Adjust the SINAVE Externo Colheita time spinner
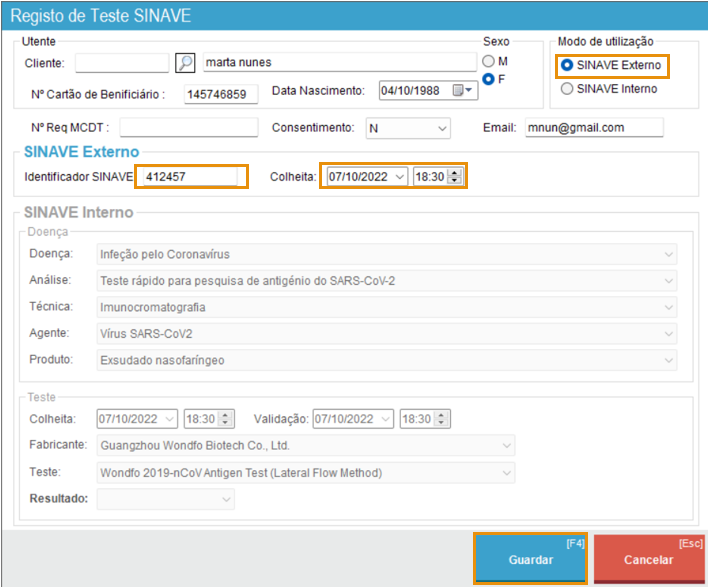Image resolution: width=708 pixels, height=587 pixels. point(455,176)
